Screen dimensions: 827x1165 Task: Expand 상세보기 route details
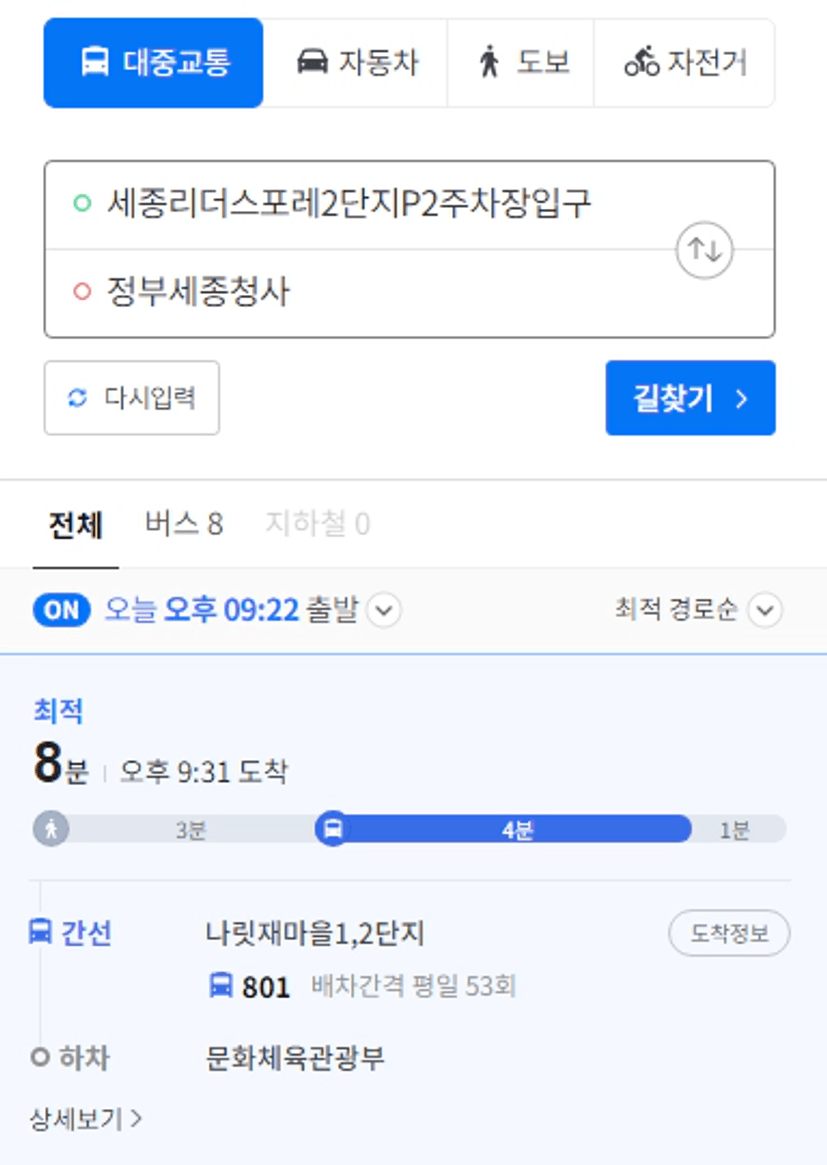click(85, 1118)
